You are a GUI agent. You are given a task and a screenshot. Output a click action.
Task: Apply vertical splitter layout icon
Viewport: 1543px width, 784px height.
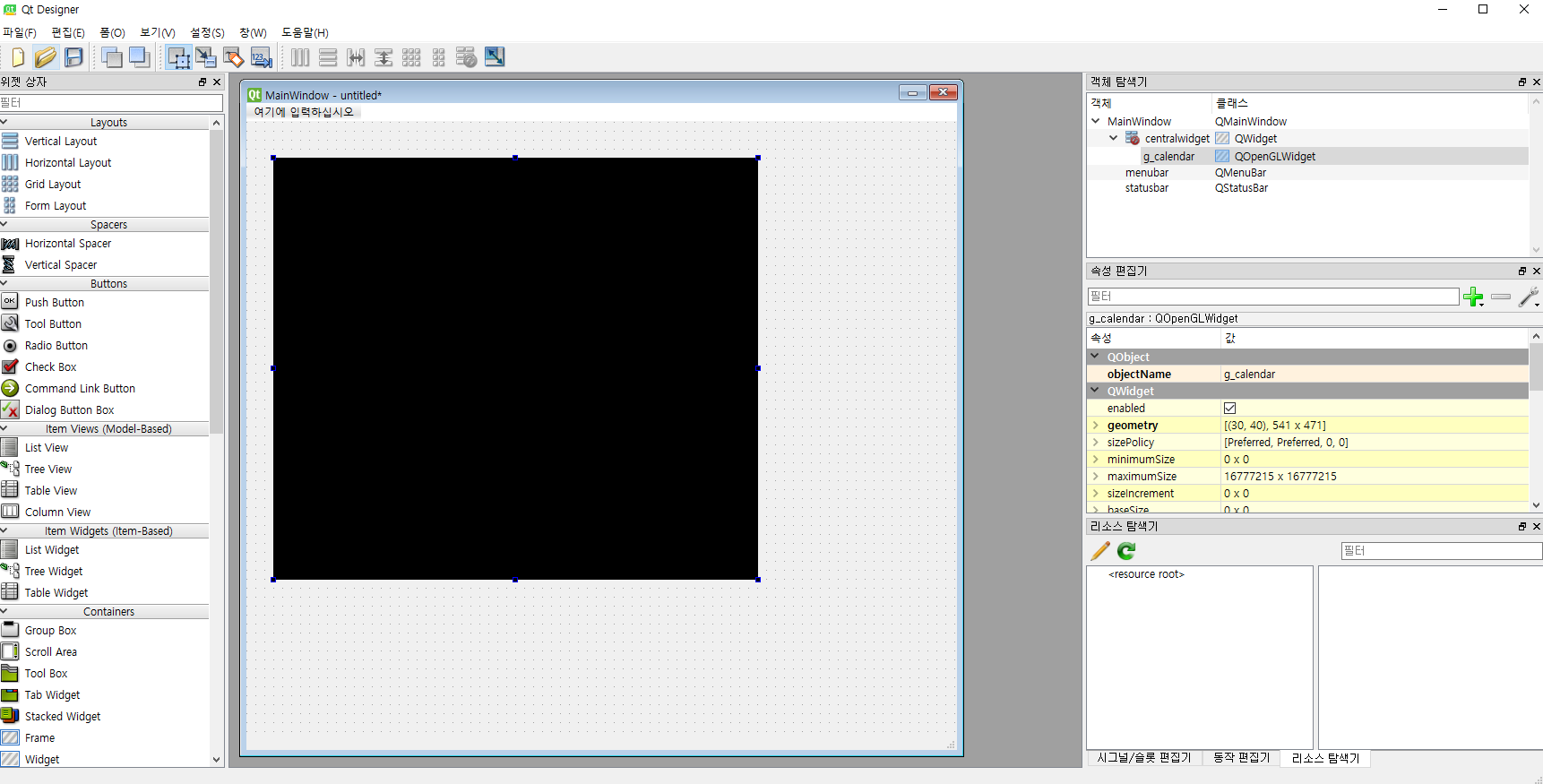click(384, 57)
